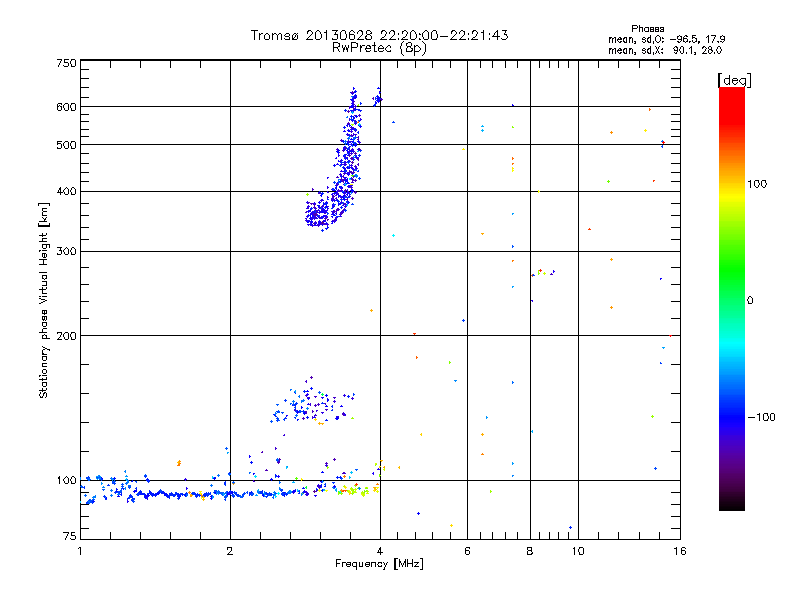Click the y-axis tick label '750'
This screenshot has width=800, height=600.
pyautogui.click(x=66, y=63)
